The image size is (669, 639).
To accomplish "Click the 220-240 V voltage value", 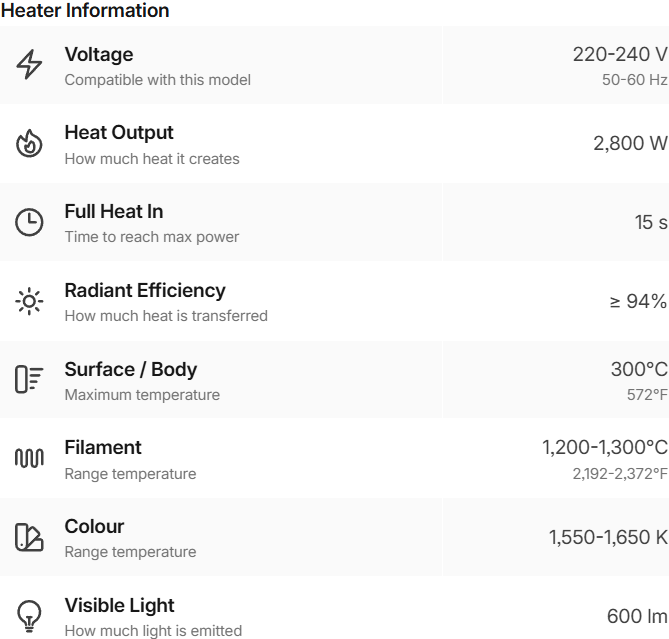I will (619, 55).
